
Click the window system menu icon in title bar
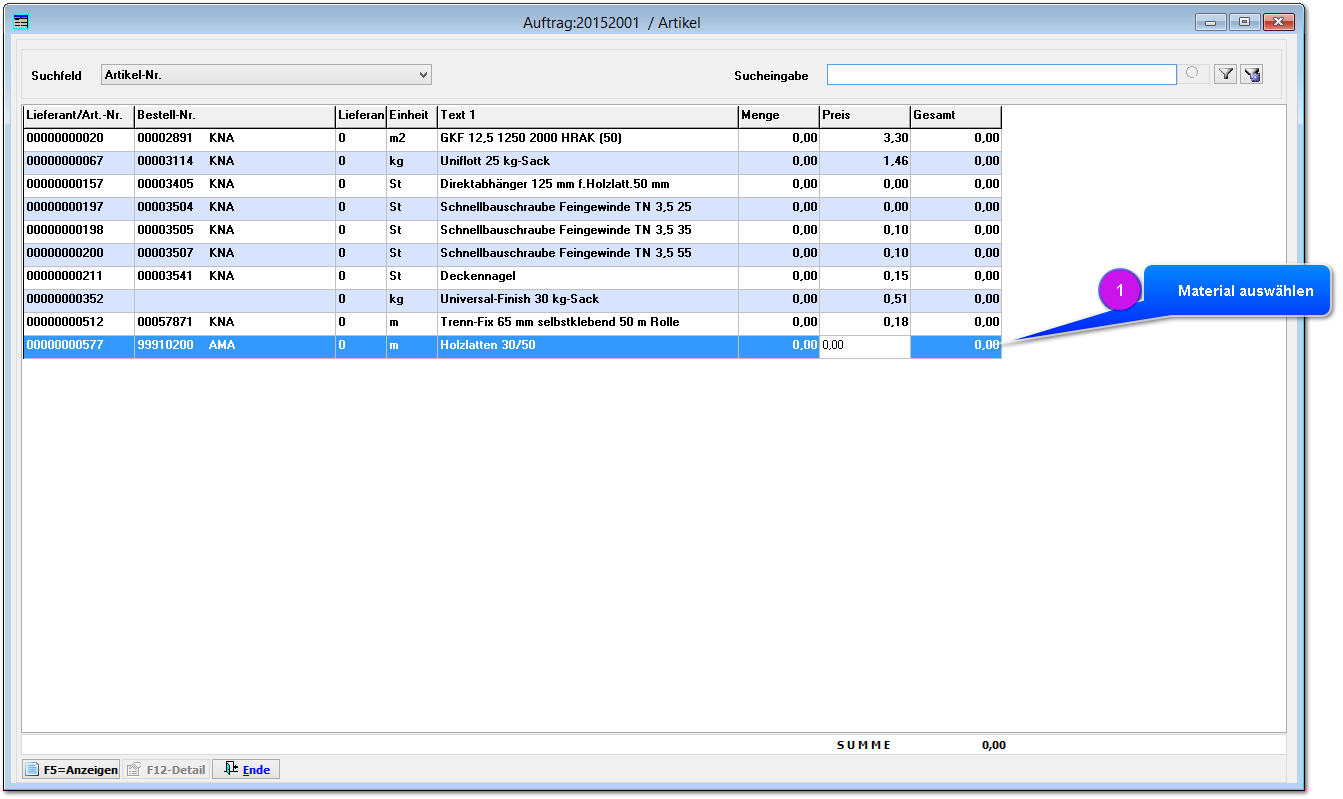21,21
